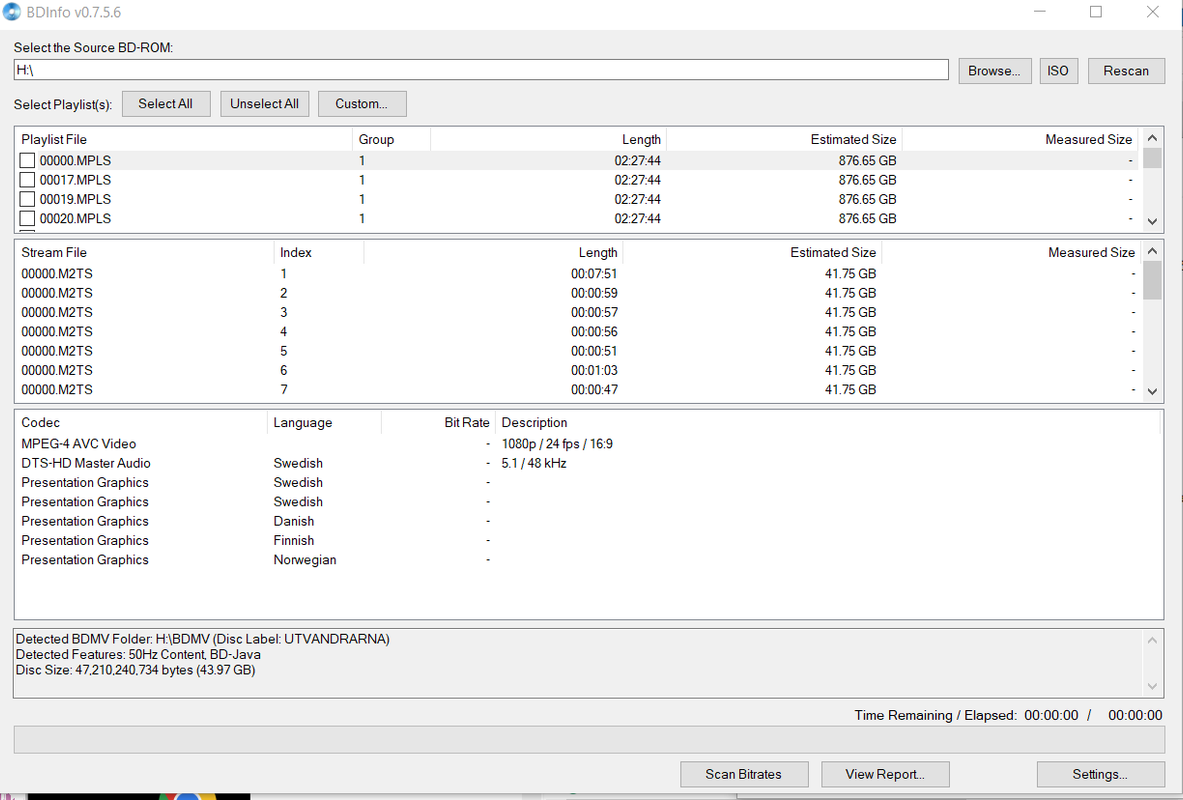1183x800 pixels.
Task: Click Unselect All button
Action: [264, 104]
